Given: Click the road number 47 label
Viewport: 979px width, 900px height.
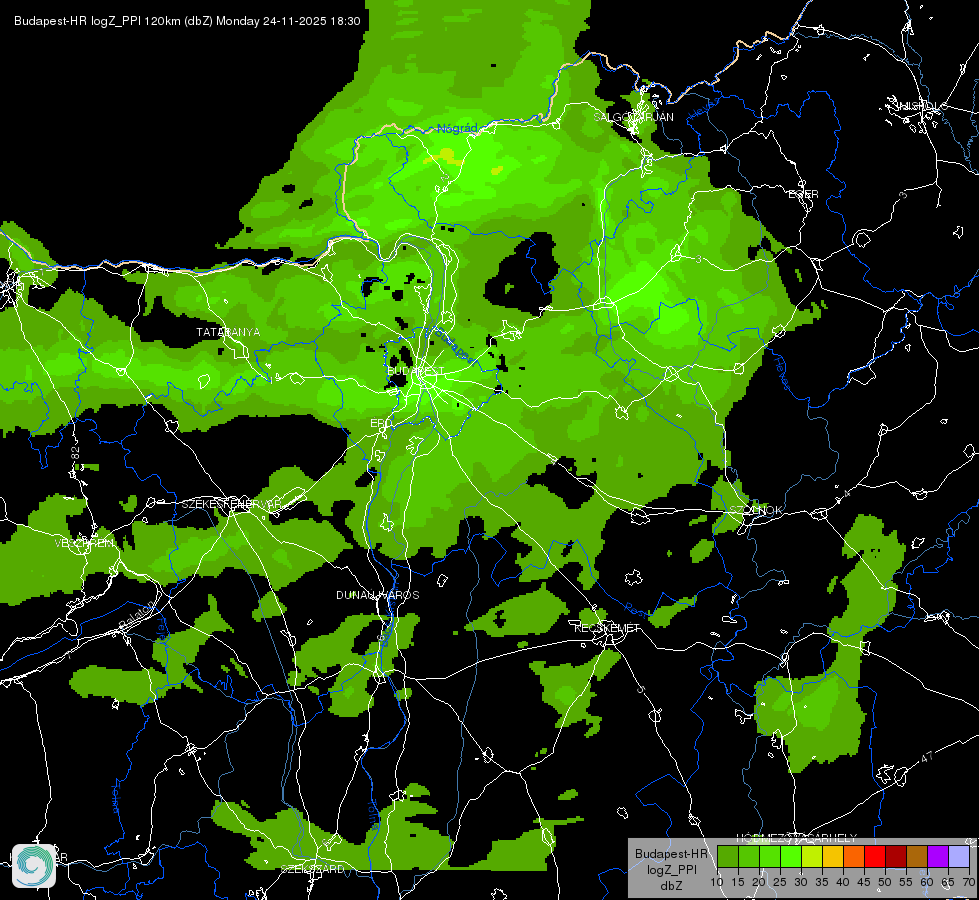Looking at the screenshot, I should point(927,757).
